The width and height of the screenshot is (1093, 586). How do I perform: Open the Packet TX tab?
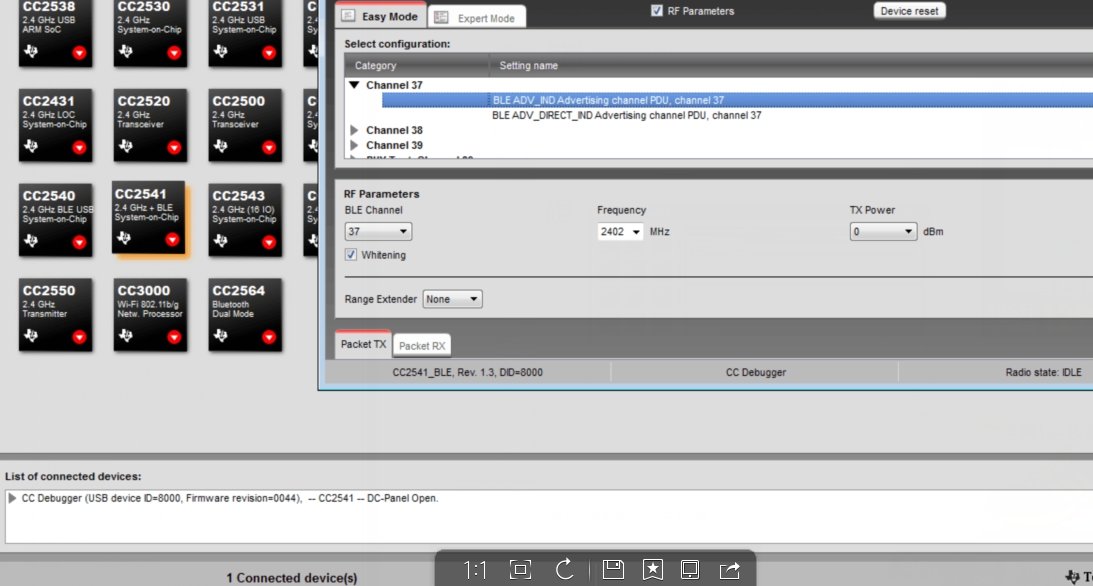tap(363, 344)
